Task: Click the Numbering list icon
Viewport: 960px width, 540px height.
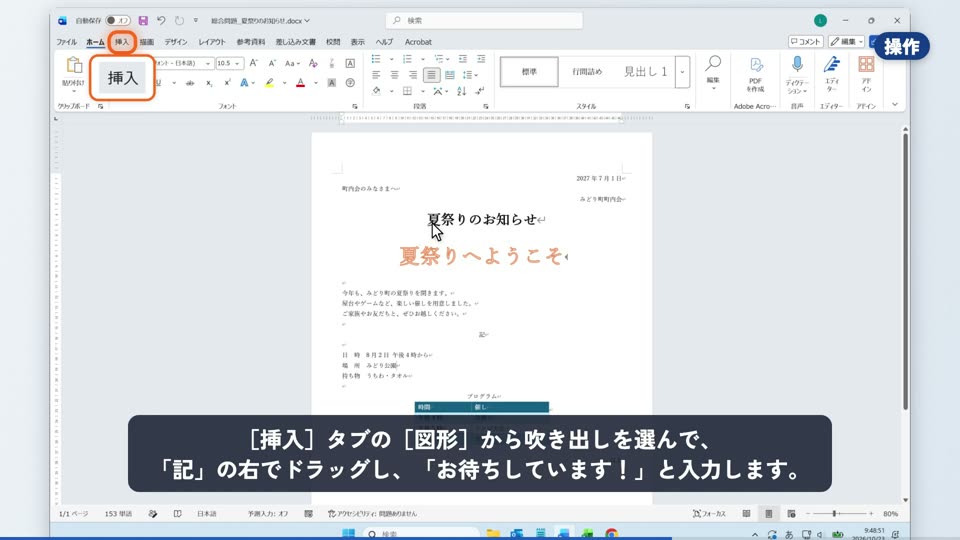Action: (x=407, y=59)
